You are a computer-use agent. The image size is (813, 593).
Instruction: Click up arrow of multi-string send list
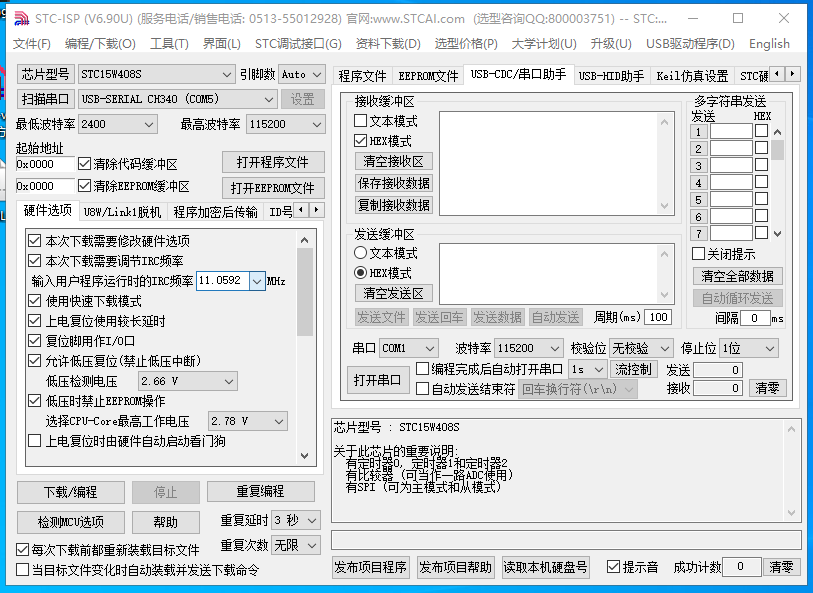point(777,132)
